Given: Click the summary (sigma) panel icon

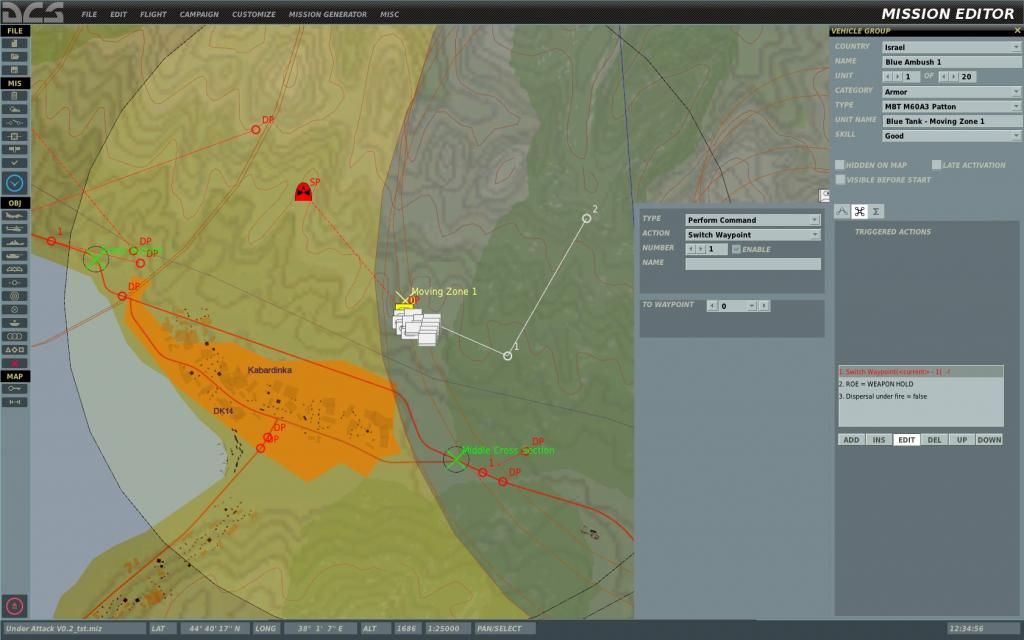Looking at the screenshot, I should pos(876,211).
